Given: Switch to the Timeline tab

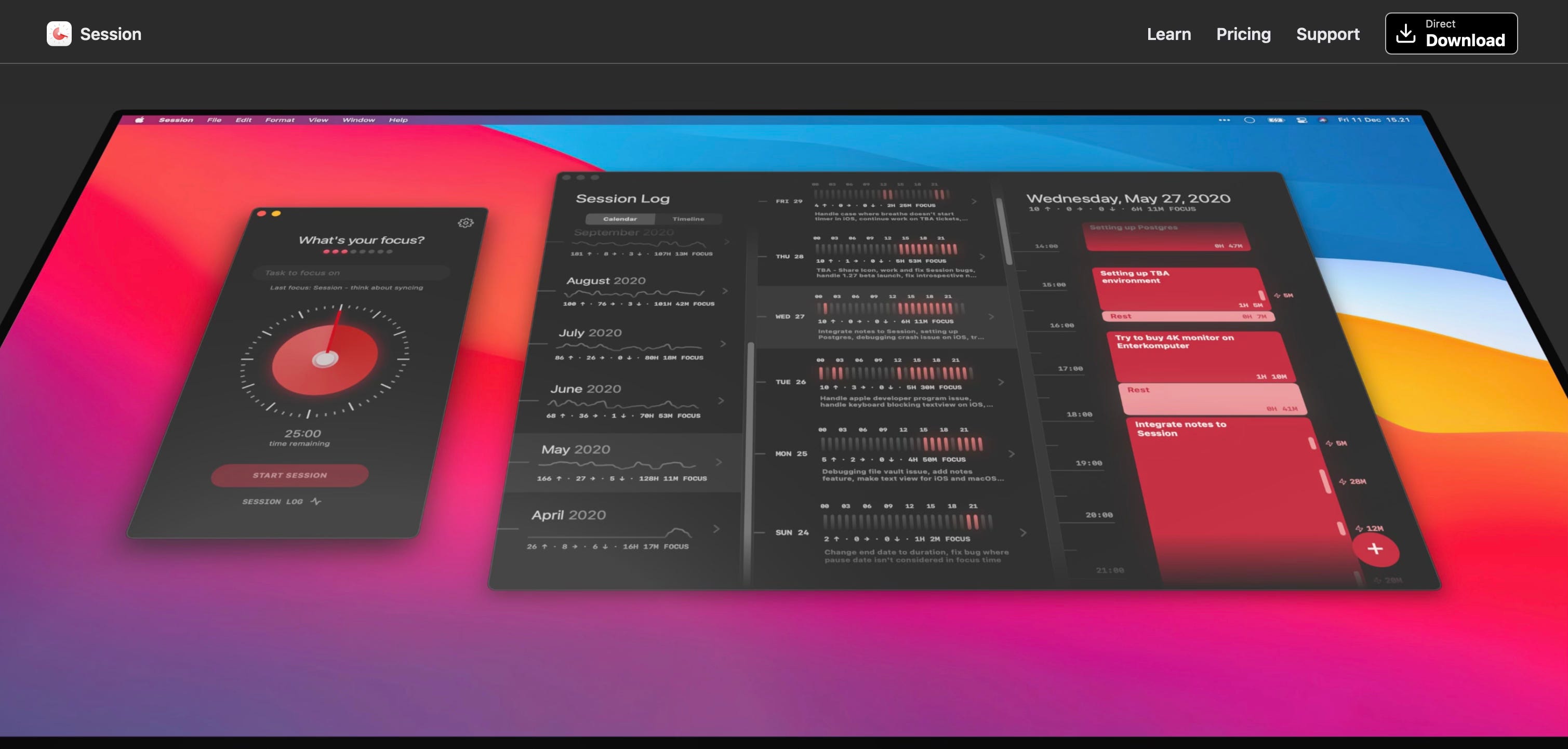Looking at the screenshot, I should (x=688, y=219).
